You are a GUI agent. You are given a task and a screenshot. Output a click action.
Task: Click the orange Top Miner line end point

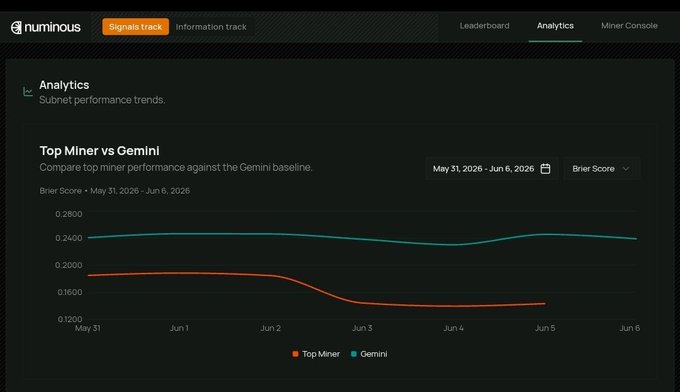(545, 304)
